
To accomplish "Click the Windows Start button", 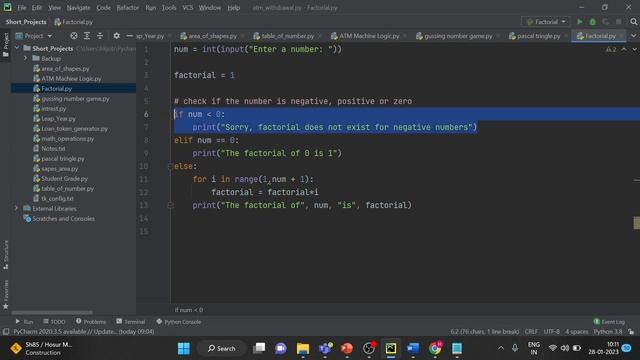I will coord(184,348).
